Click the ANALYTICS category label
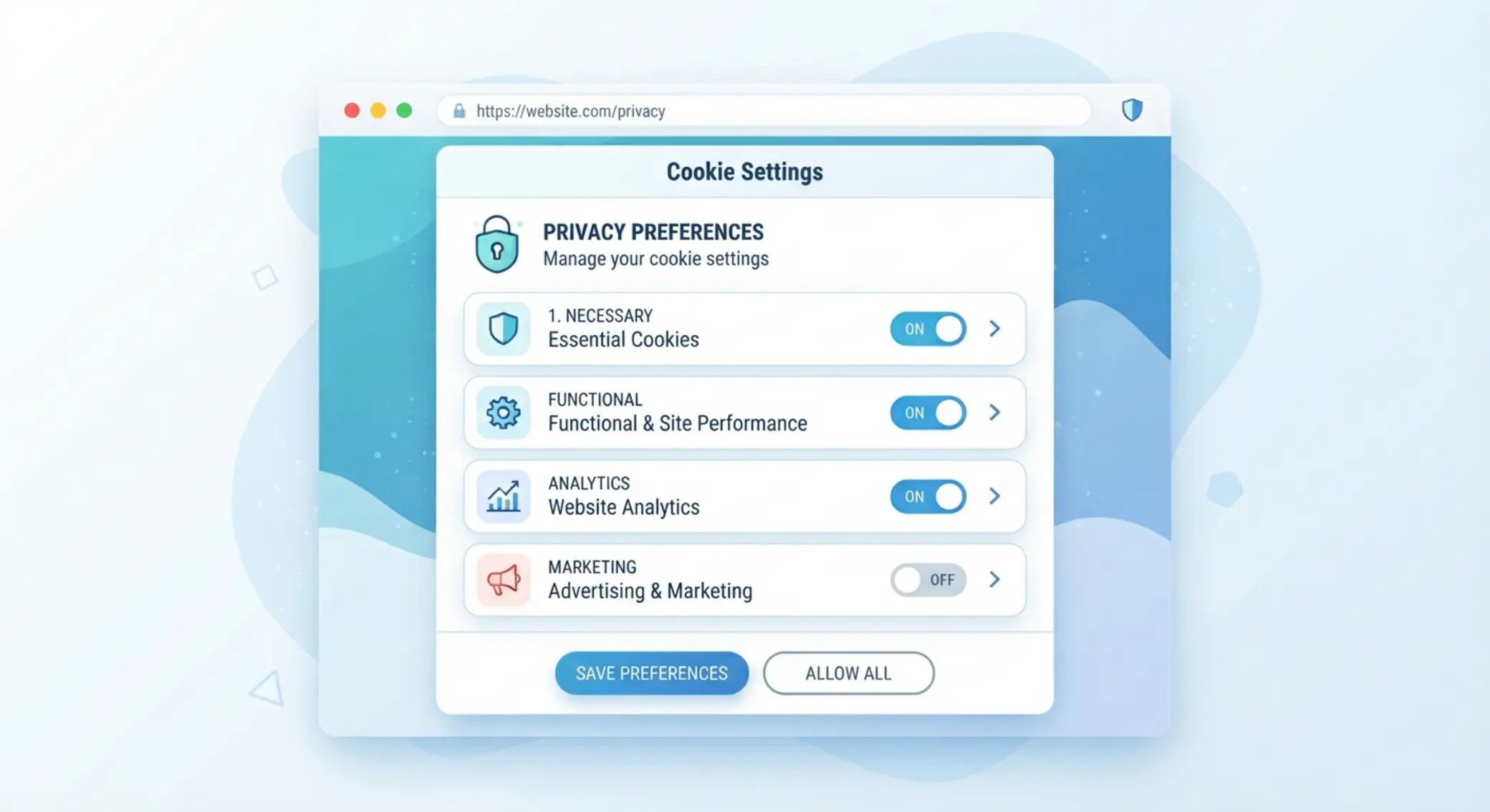The height and width of the screenshot is (812, 1490). pos(589,483)
